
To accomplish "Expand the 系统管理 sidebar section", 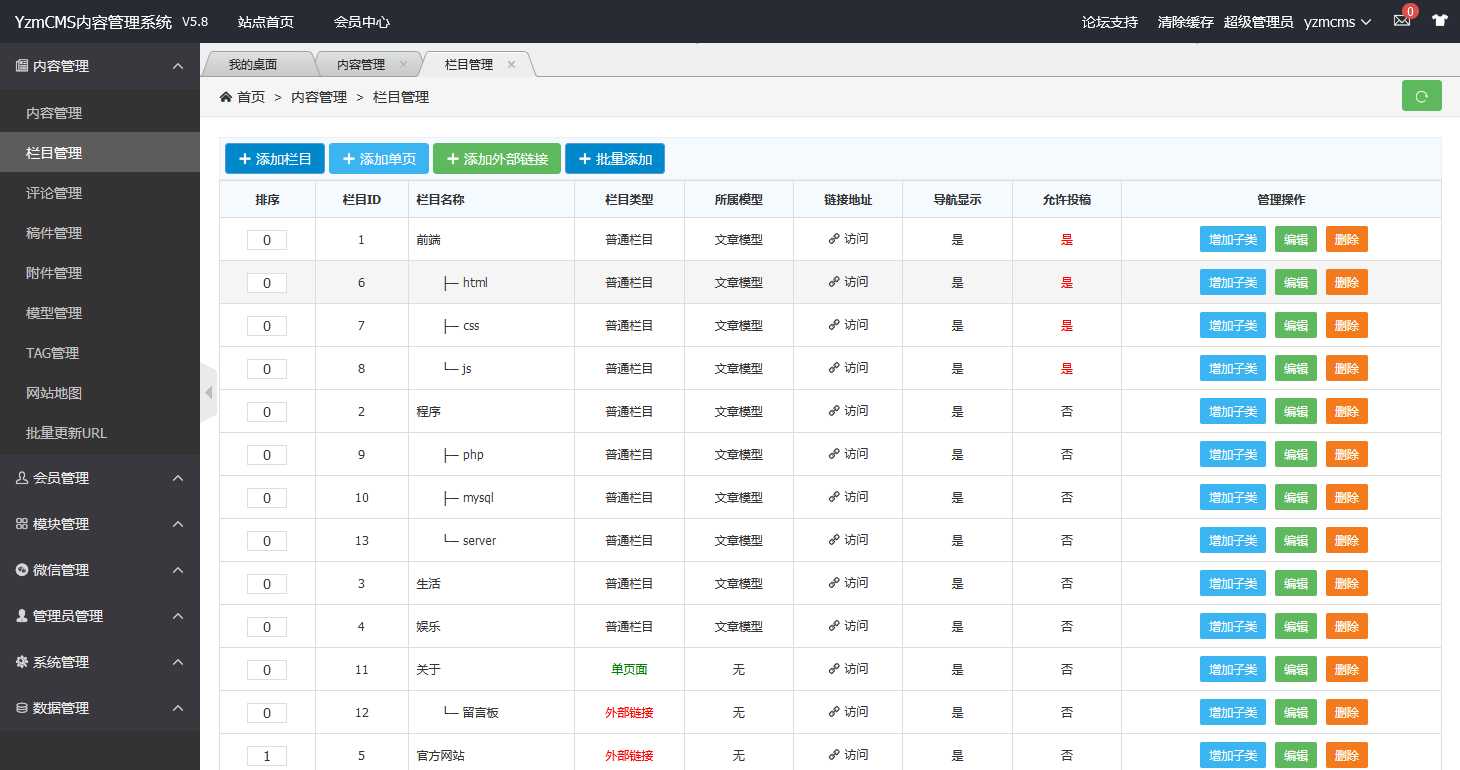I will [x=100, y=662].
